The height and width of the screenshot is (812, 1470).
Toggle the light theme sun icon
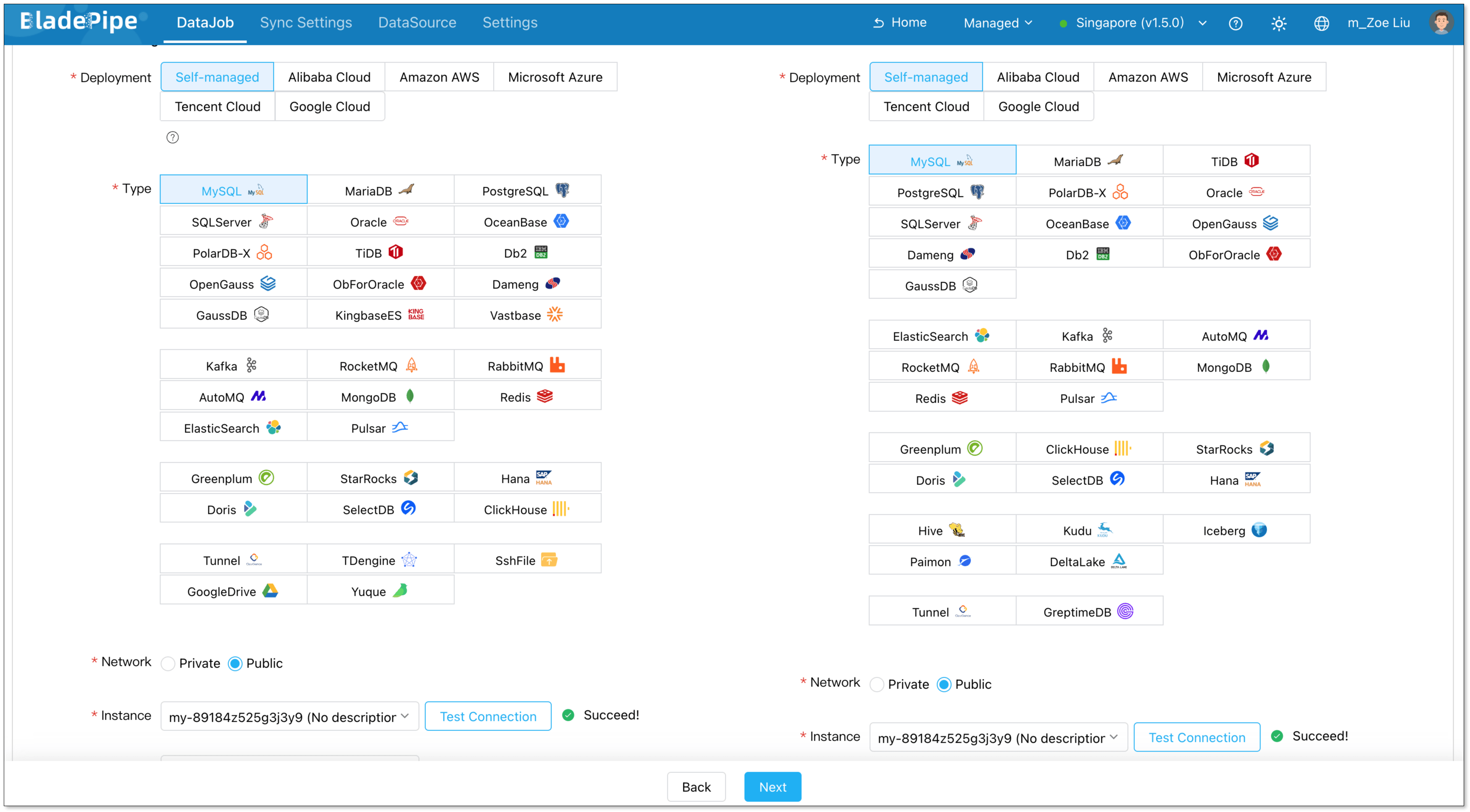(1278, 24)
